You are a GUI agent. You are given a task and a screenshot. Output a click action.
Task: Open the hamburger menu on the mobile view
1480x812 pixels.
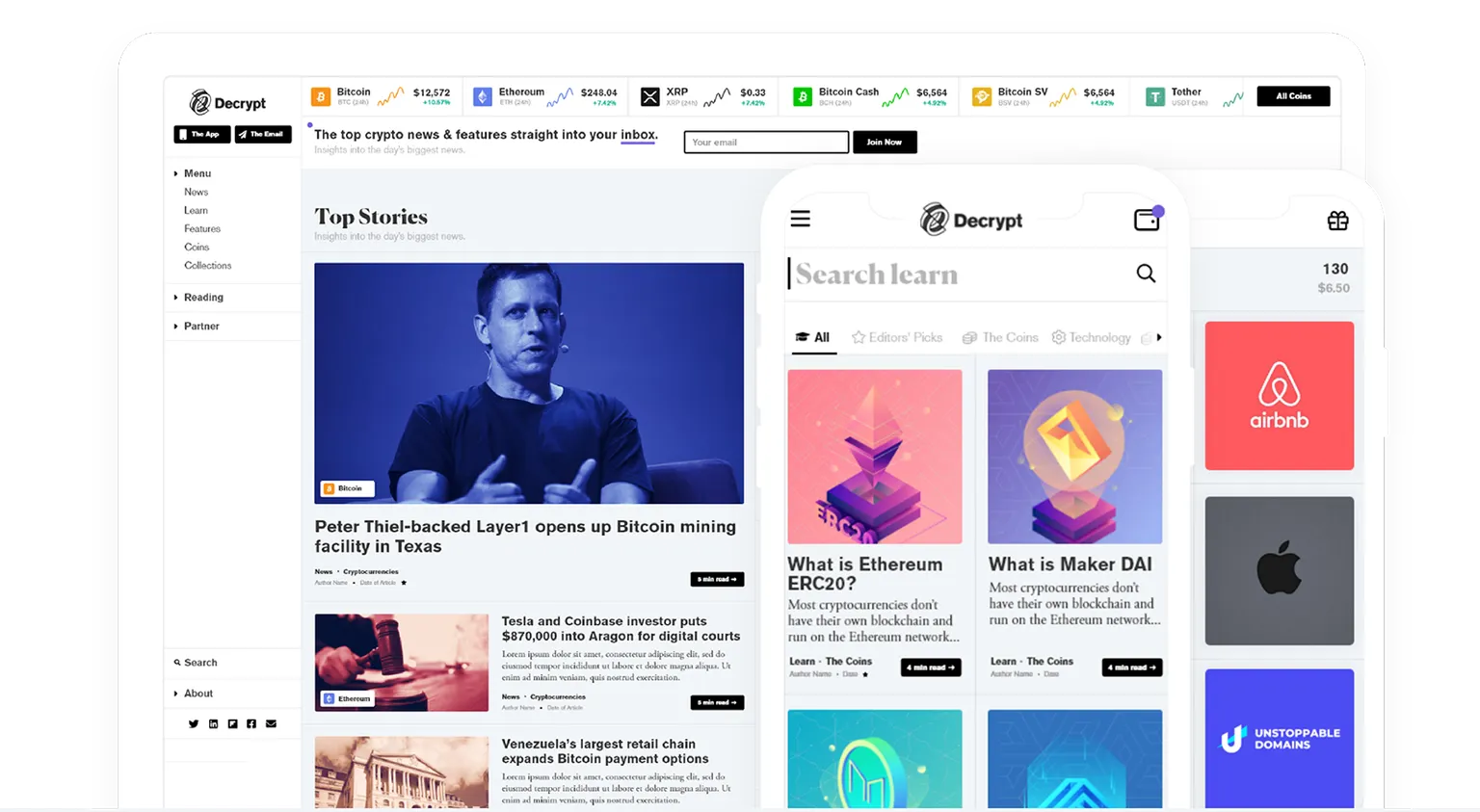click(801, 219)
